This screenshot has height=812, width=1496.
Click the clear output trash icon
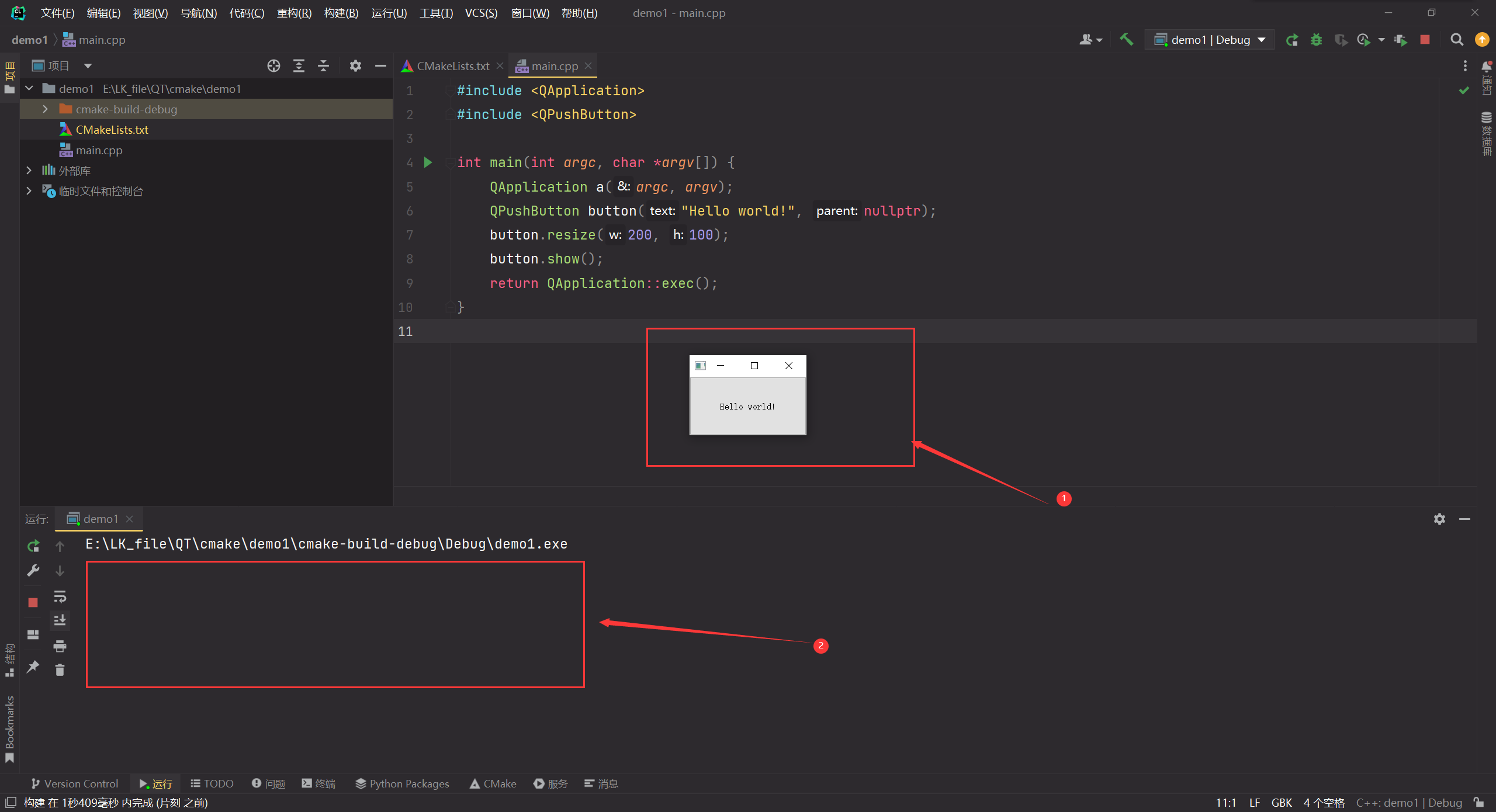point(60,670)
